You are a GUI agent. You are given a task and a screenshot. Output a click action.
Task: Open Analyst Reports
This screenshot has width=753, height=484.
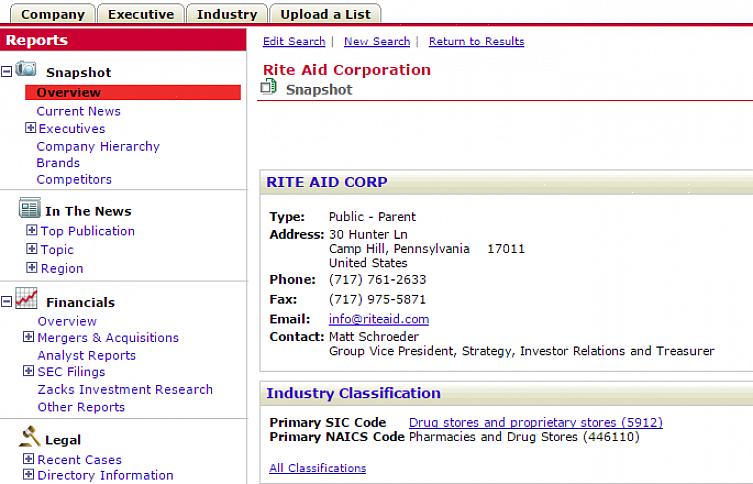click(86, 355)
